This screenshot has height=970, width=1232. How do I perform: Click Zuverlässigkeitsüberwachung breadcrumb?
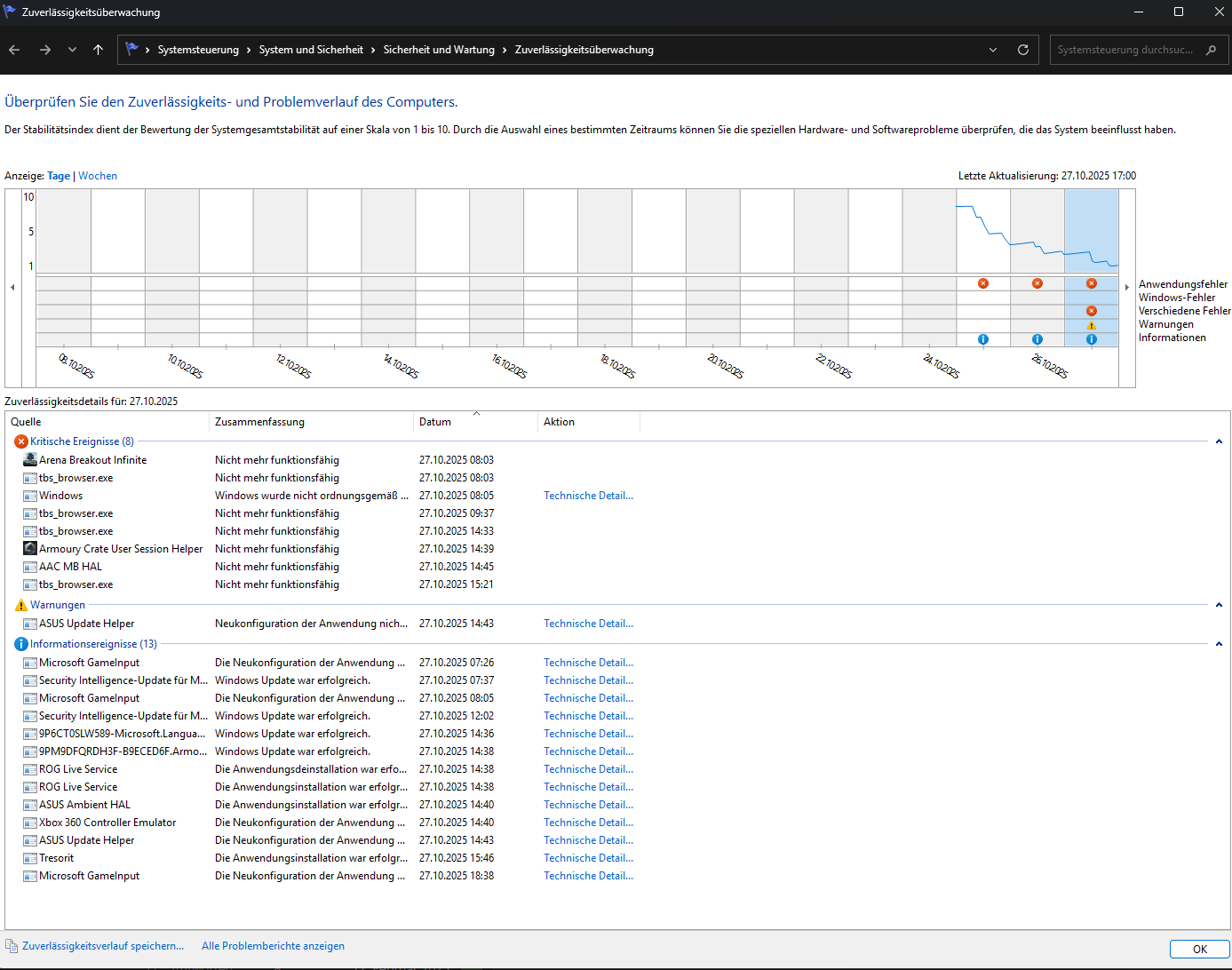pyautogui.click(x=584, y=50)
